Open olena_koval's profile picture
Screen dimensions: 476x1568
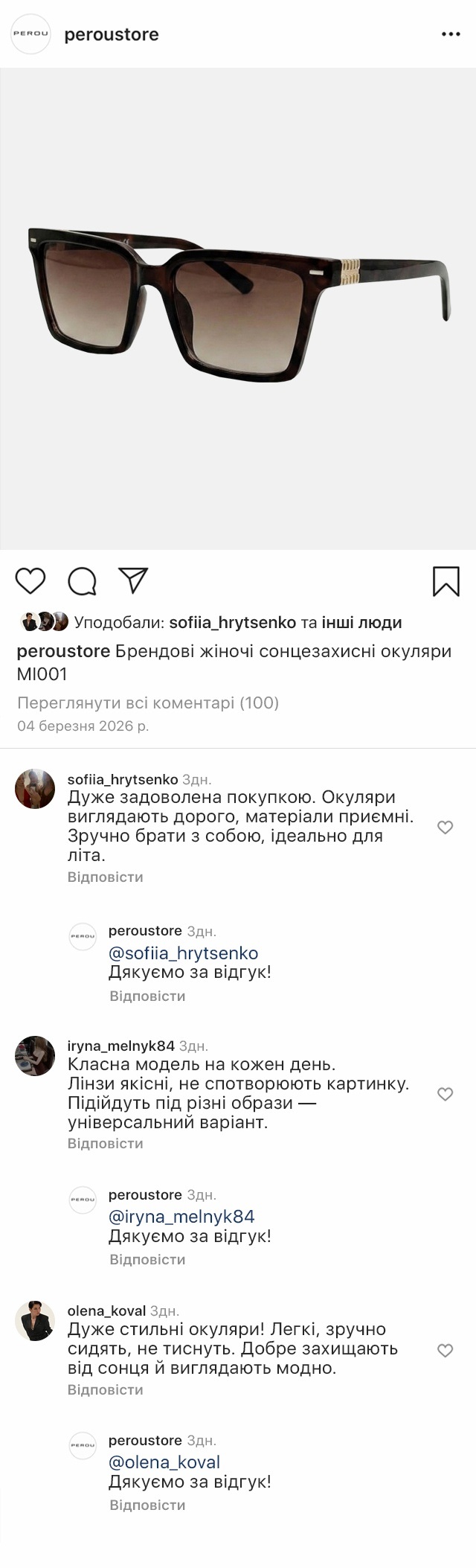tap(35, 1321)
